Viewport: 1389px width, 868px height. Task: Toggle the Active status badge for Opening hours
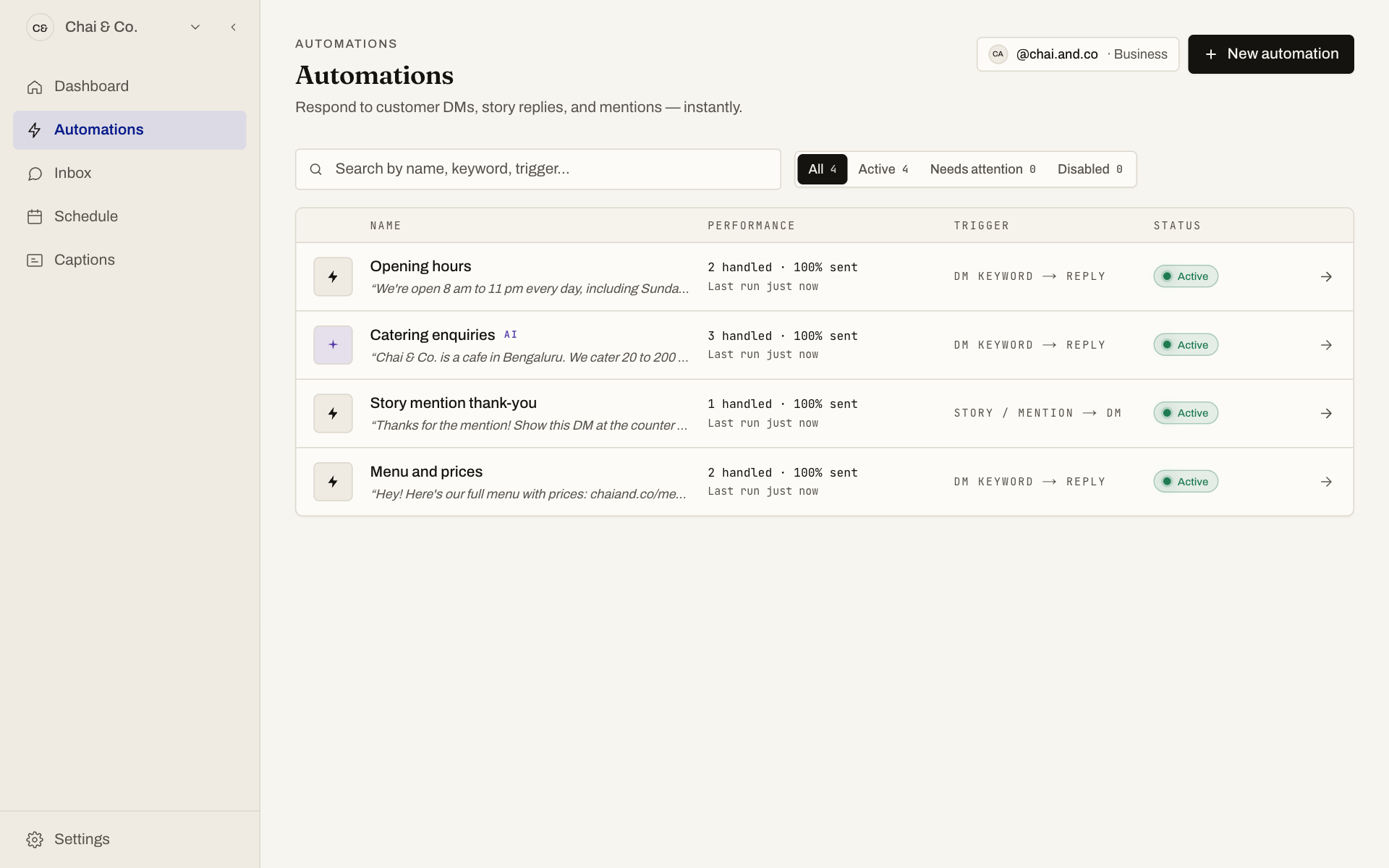1186,277
